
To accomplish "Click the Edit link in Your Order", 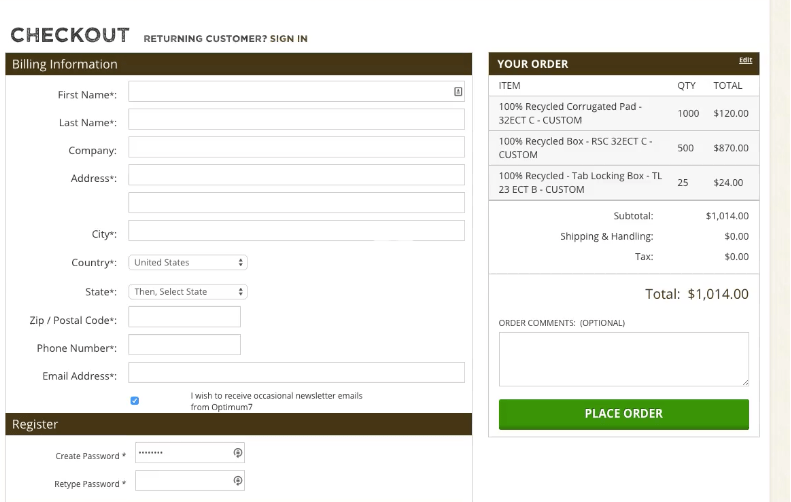I will (x=746, y=60).
